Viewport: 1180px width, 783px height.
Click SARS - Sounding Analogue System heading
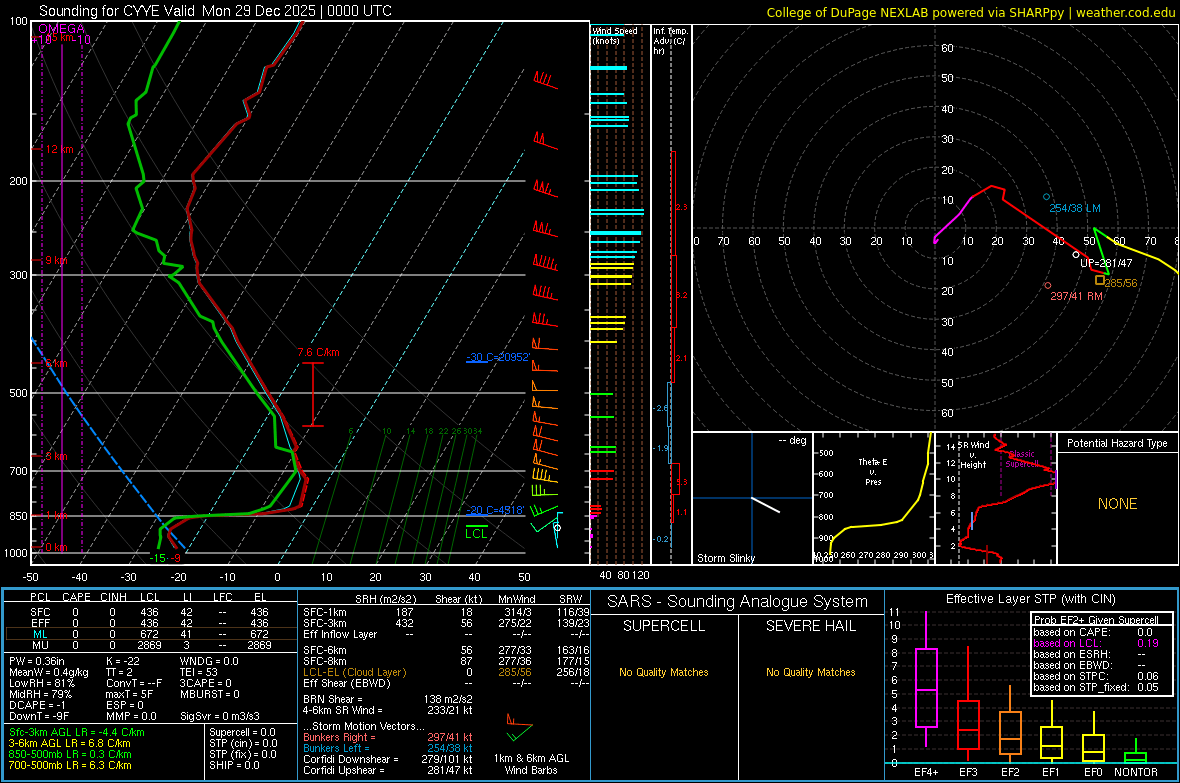tap(738, 602)
